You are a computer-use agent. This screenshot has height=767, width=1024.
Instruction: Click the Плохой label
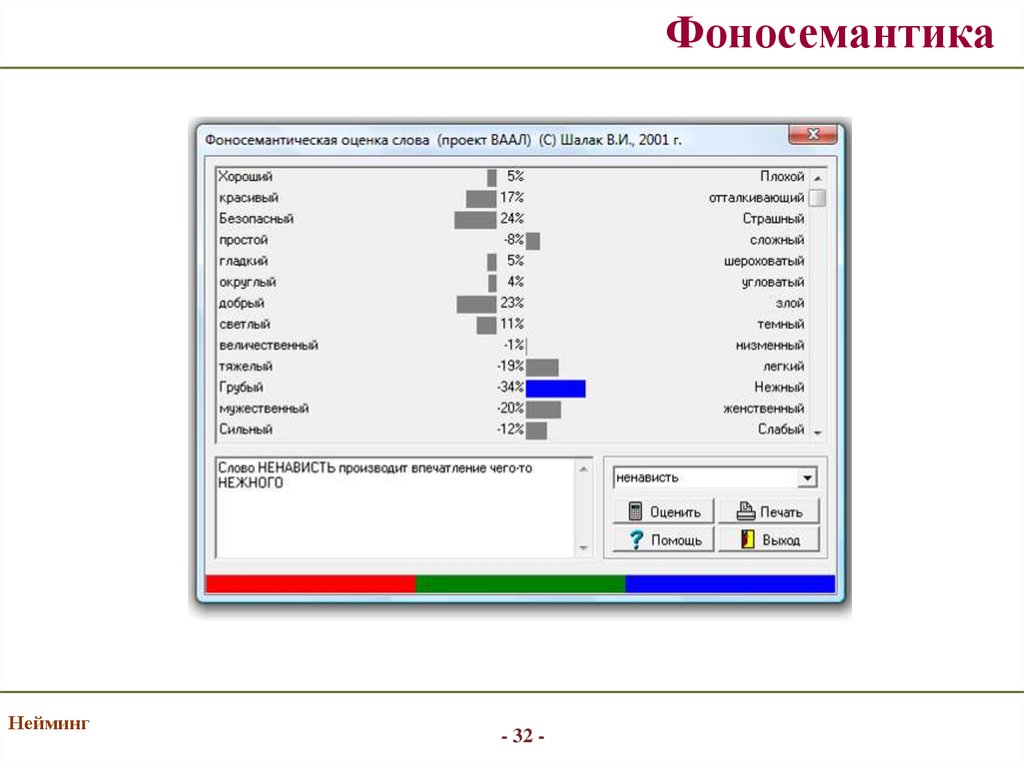(x=782, y=176)
